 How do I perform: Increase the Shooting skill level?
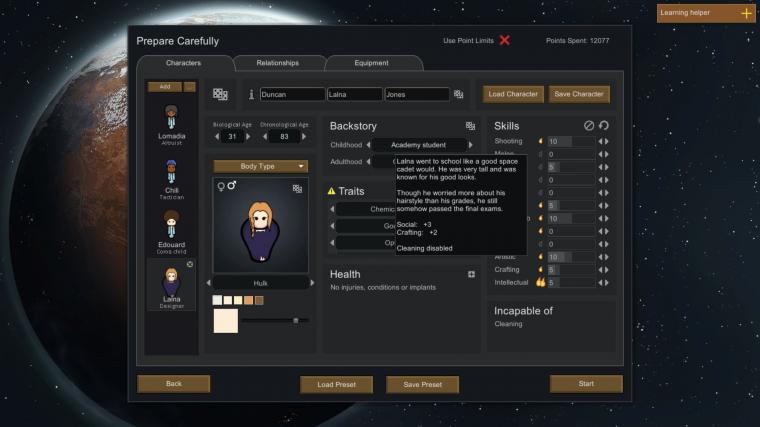pos(606,142)
